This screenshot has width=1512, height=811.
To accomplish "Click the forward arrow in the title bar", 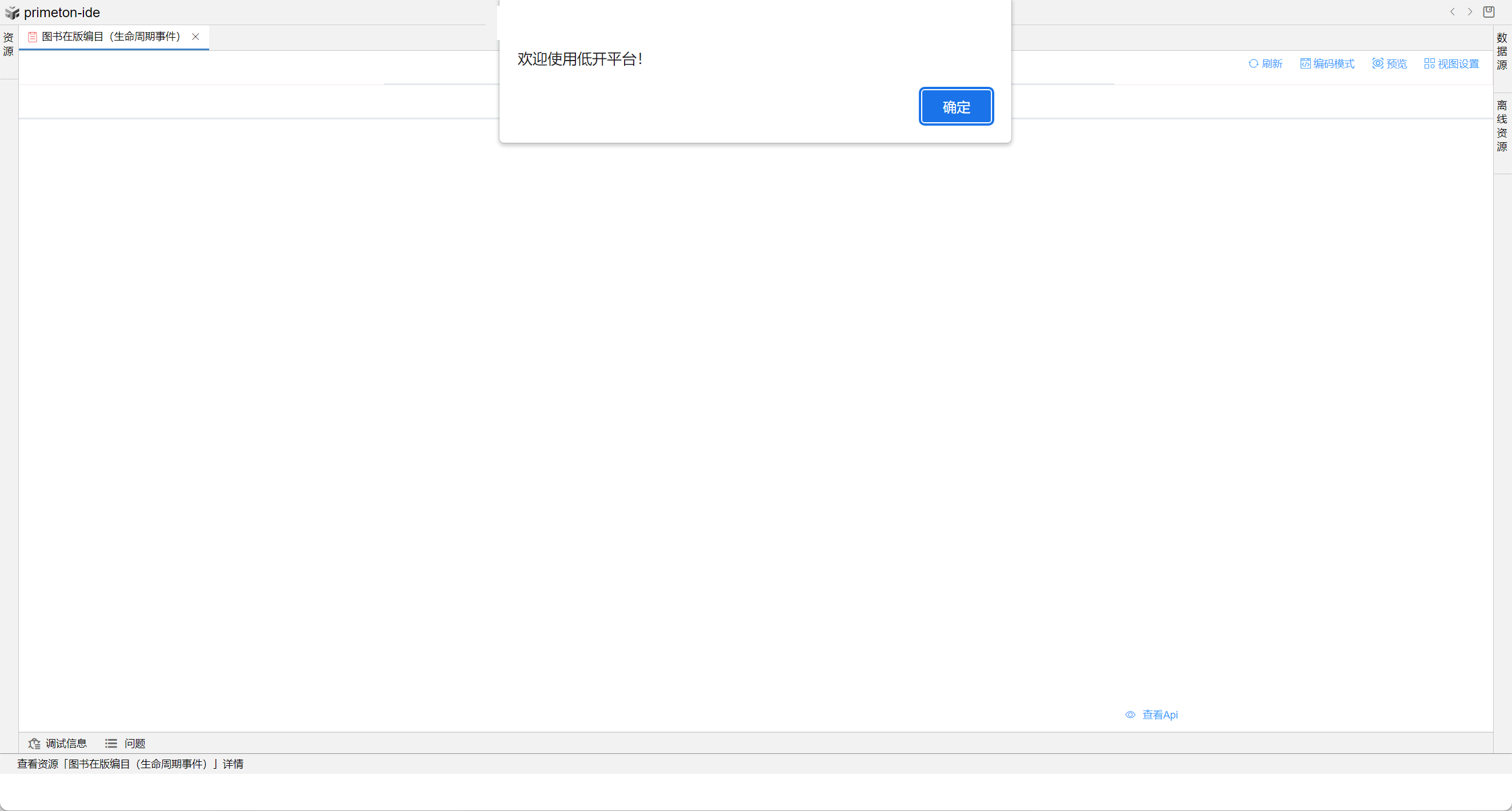I will pyautogui.click(x=1470, y=12).
